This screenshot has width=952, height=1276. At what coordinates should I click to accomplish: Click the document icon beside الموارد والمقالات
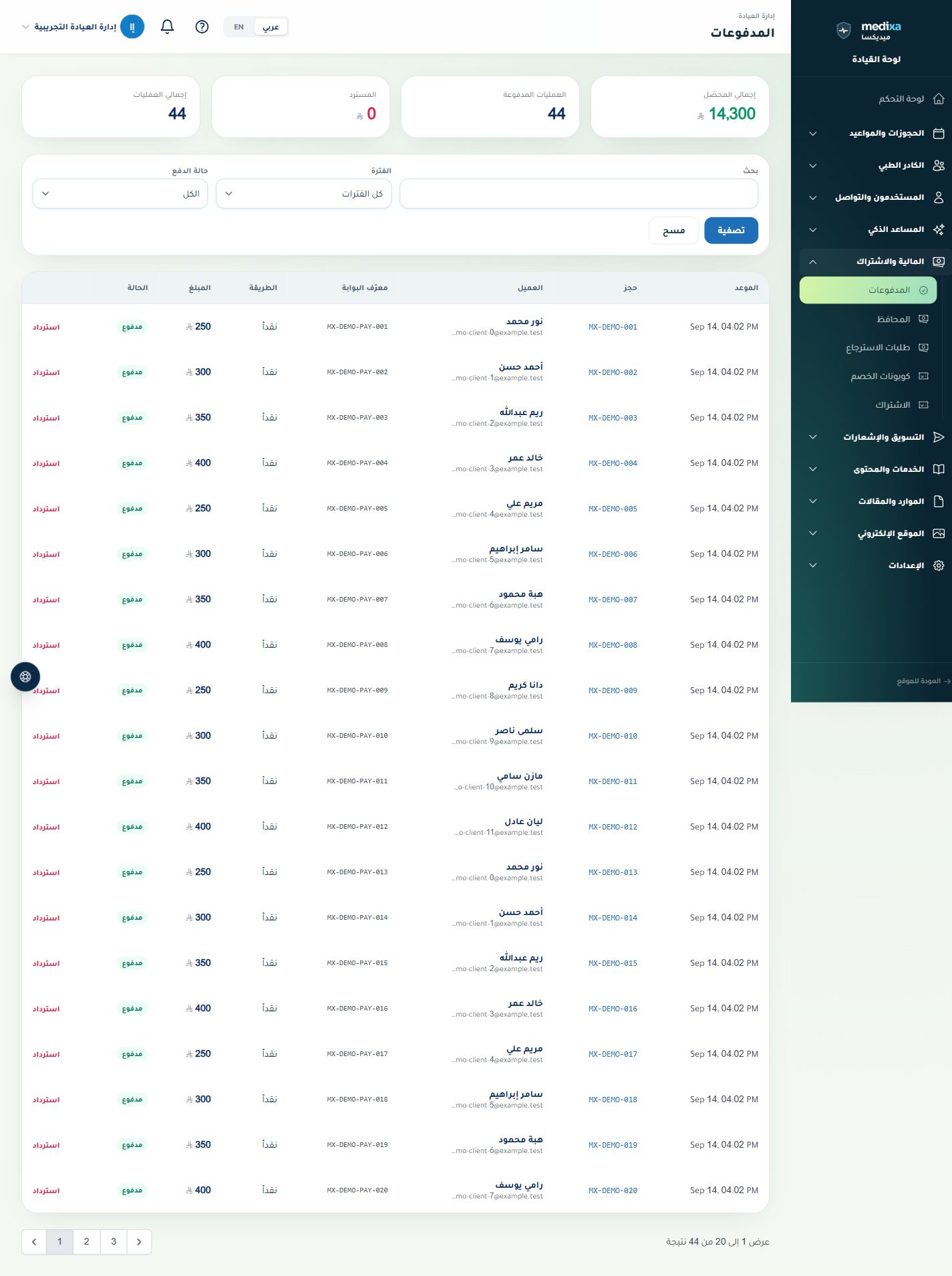tap(939, 501)
